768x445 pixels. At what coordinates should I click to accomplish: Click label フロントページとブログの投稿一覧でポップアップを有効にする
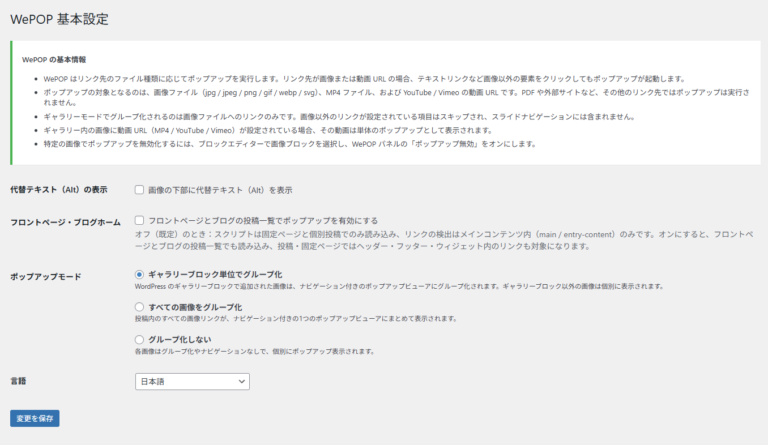[263, 221]
